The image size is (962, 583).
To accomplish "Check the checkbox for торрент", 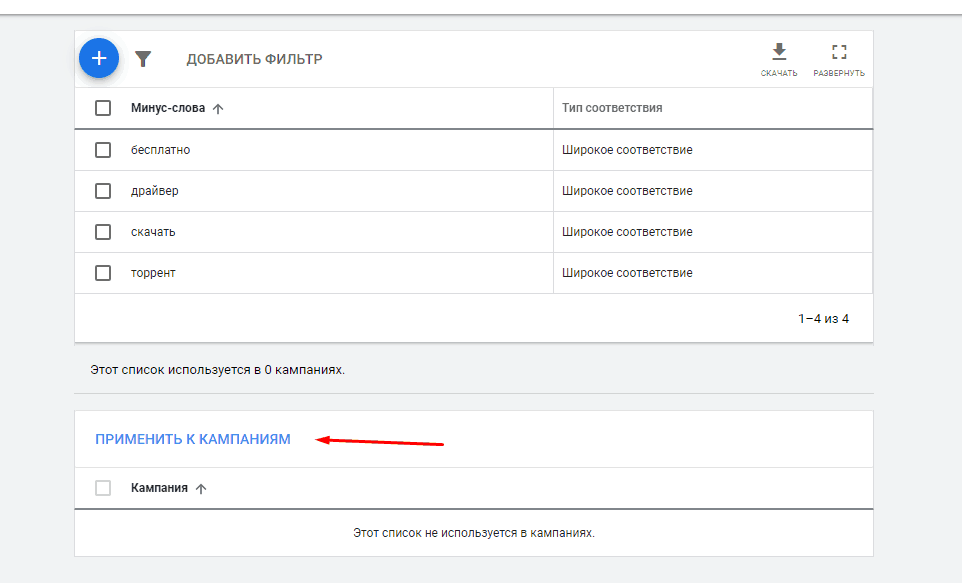I will coord(103,272).
